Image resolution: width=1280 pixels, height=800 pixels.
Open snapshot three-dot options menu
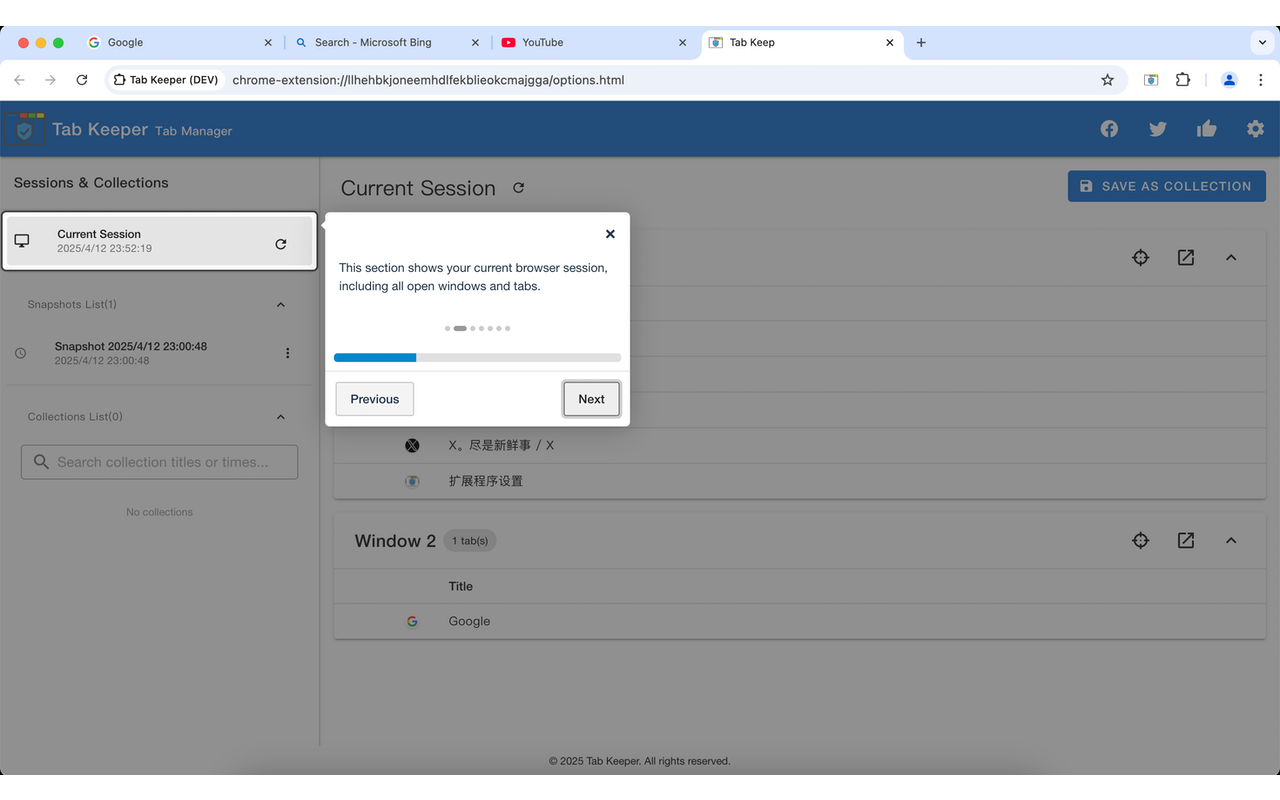[288, 353]
